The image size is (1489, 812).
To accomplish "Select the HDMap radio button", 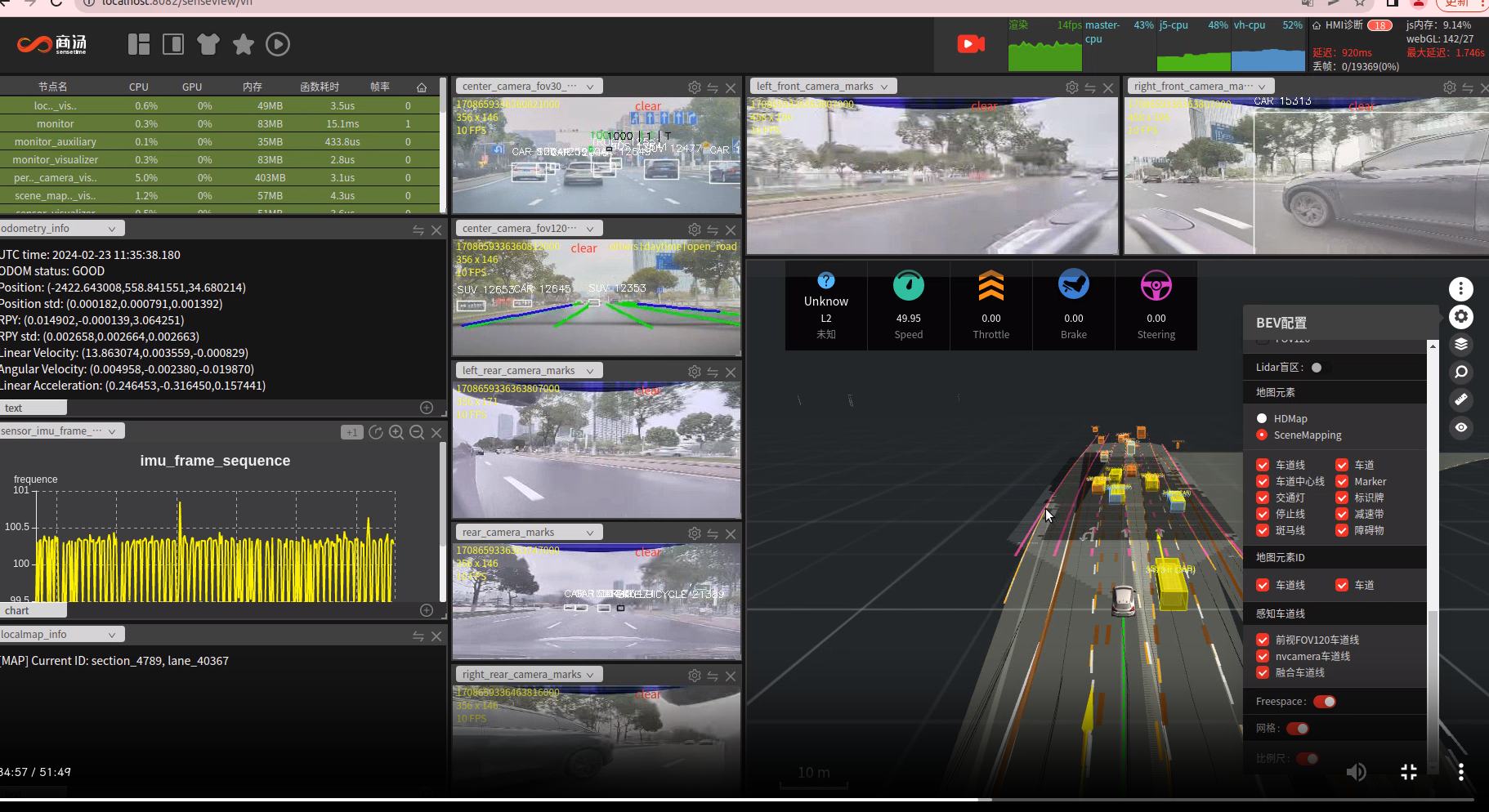I will click(1262, 418).
